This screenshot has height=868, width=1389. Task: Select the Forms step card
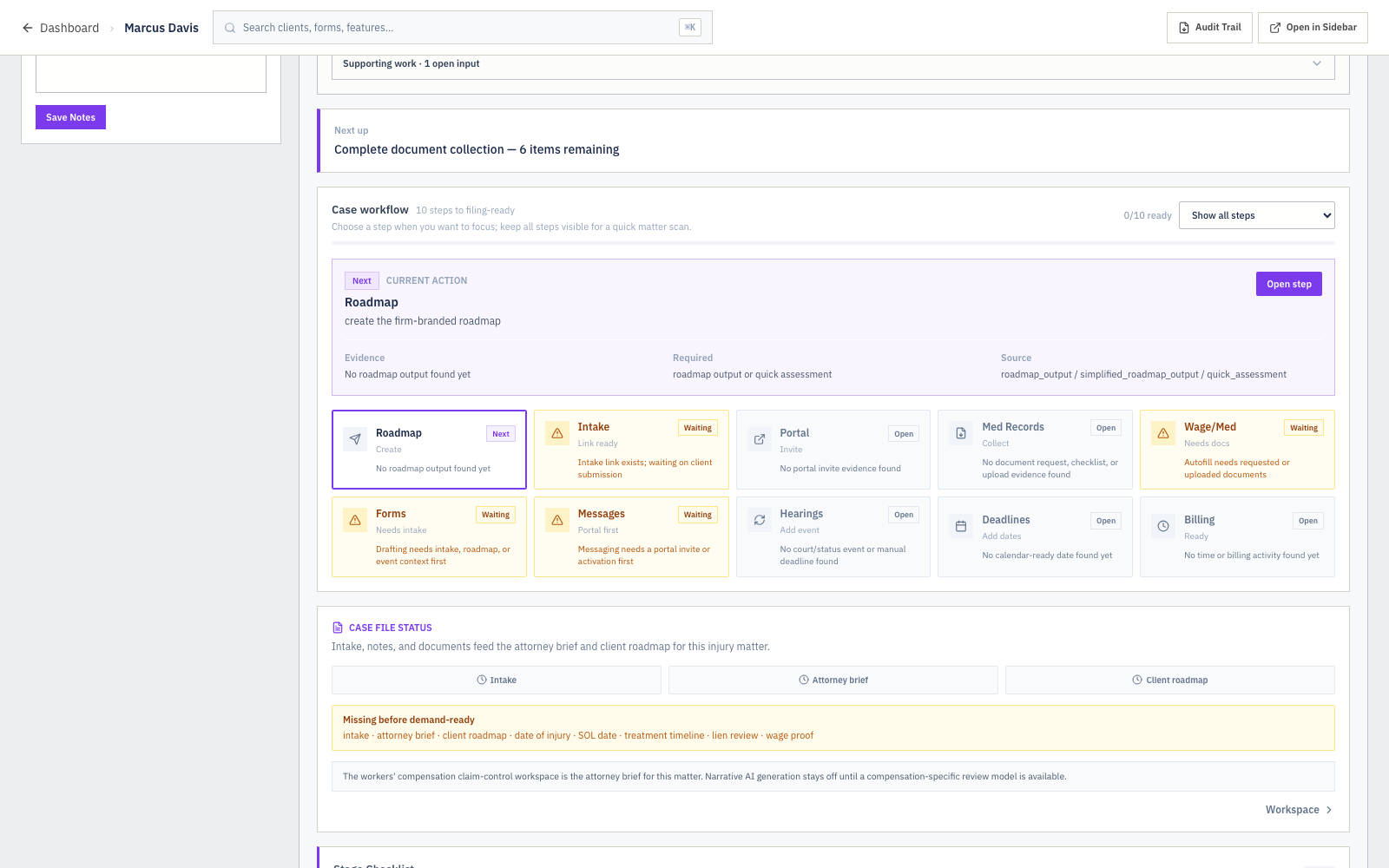(429, 536)
